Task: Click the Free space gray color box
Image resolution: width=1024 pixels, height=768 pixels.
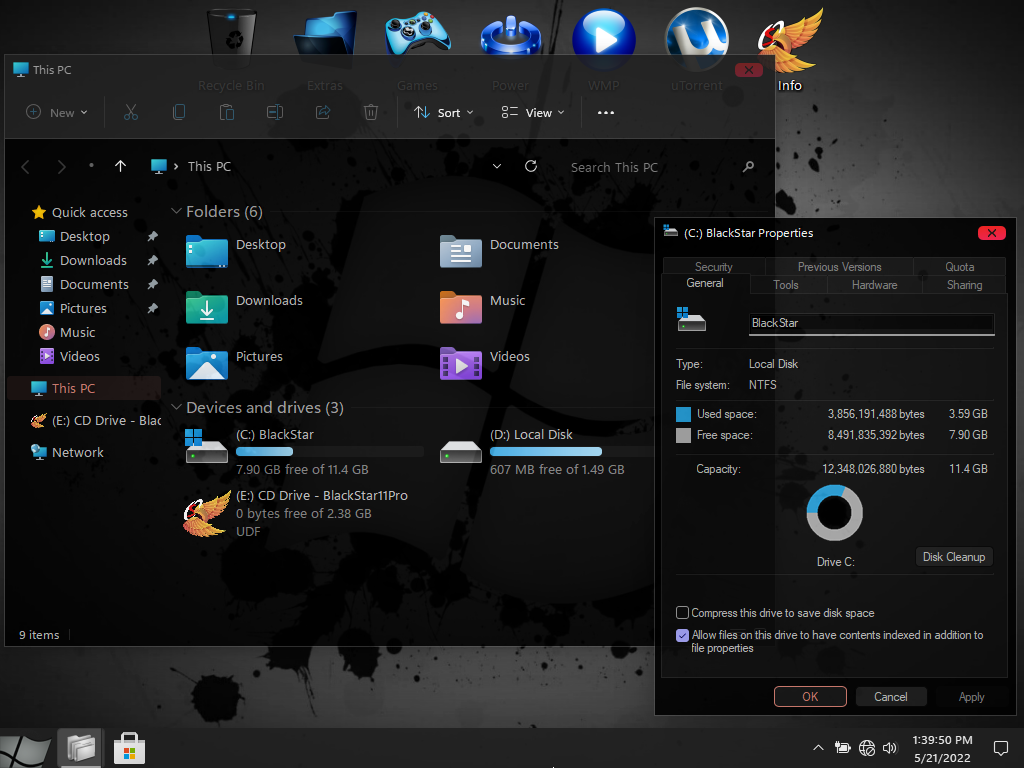Action: tap(683, 436)
